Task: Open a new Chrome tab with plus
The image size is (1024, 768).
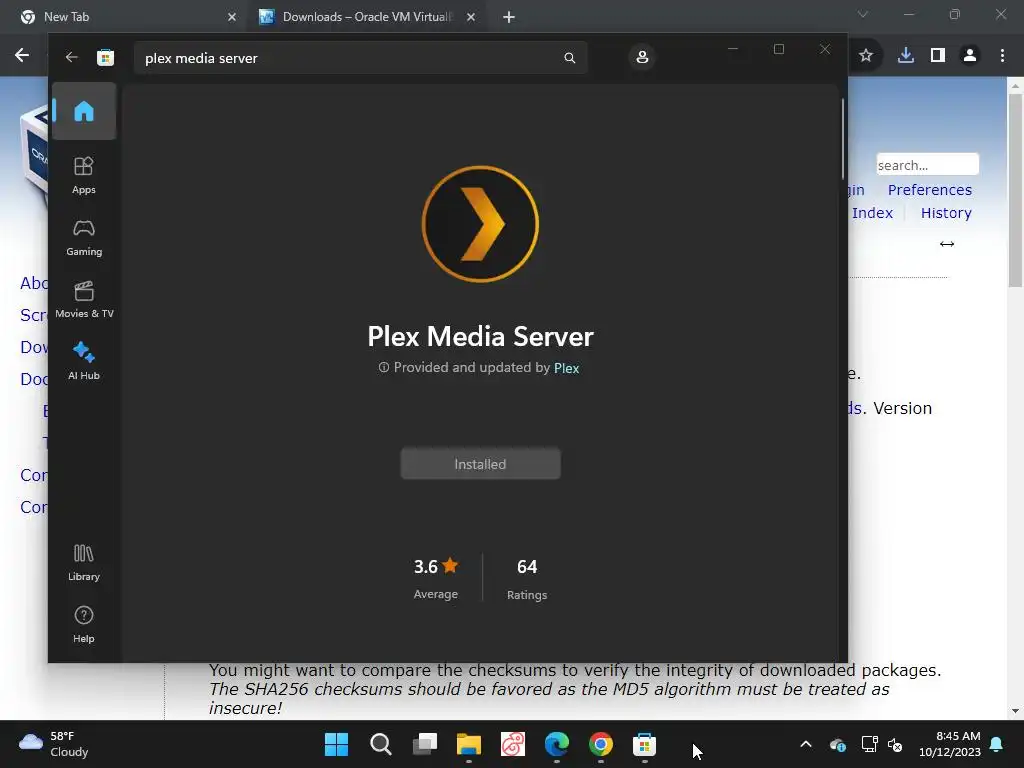Action: click(509, 17)
